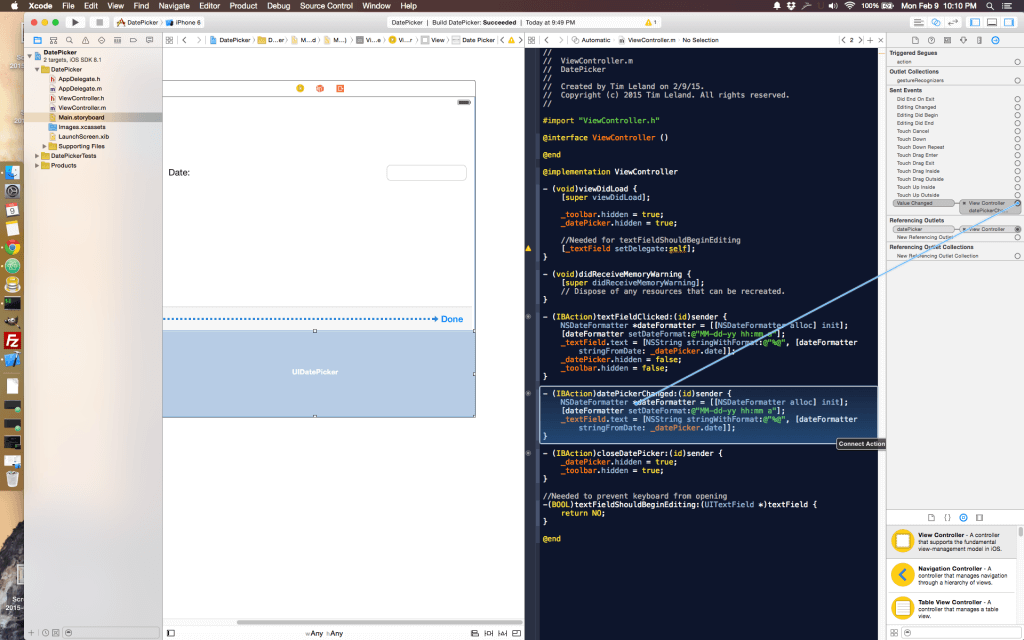This screenshot has width=1024, height=640.
Task: Open the Find navigator tab
Action: [69, 40]
